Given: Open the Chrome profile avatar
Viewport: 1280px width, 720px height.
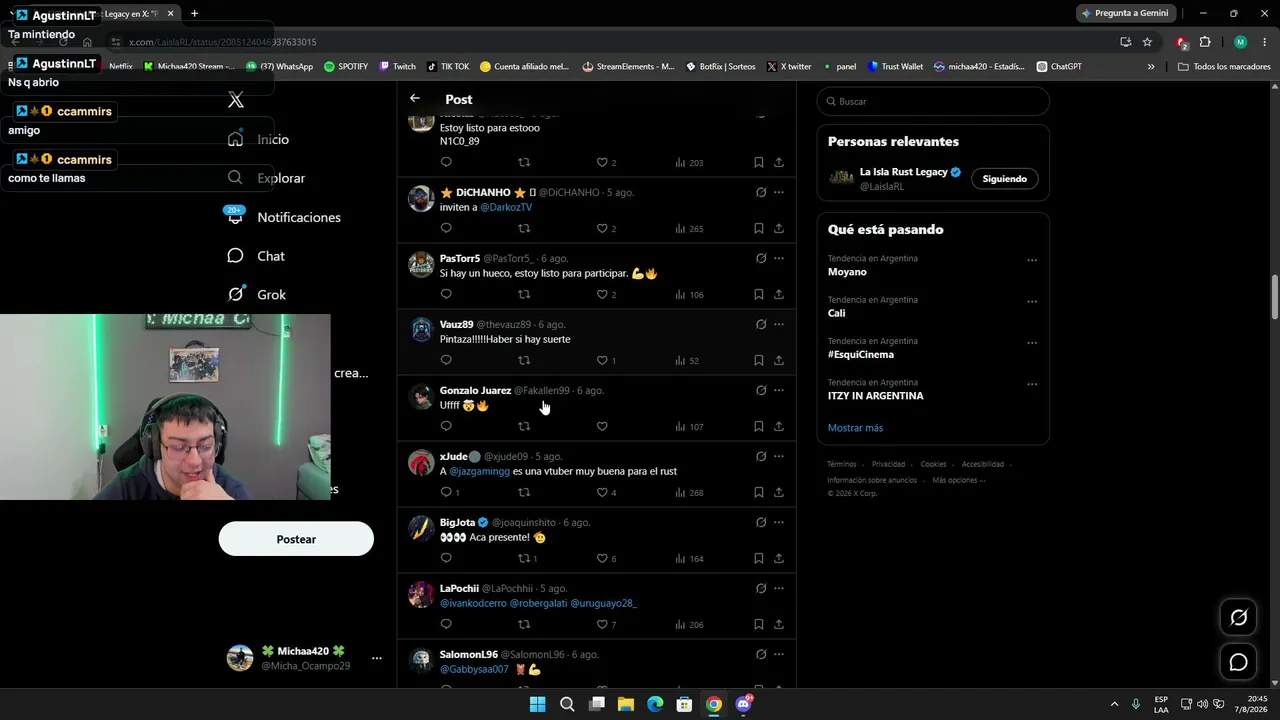Looking at the screenshot, I should click(1240, 42).
